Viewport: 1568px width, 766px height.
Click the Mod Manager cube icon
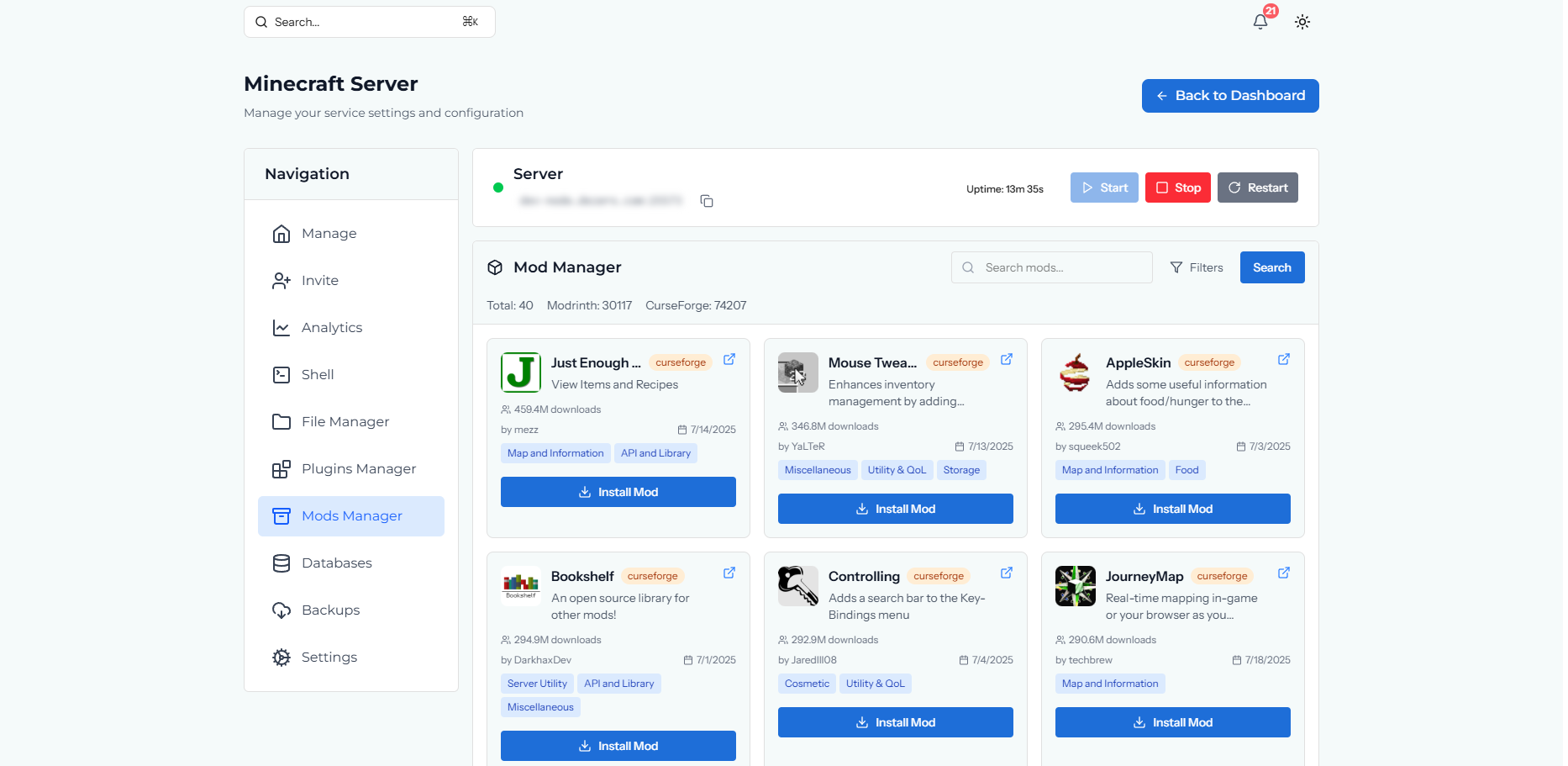495,267
